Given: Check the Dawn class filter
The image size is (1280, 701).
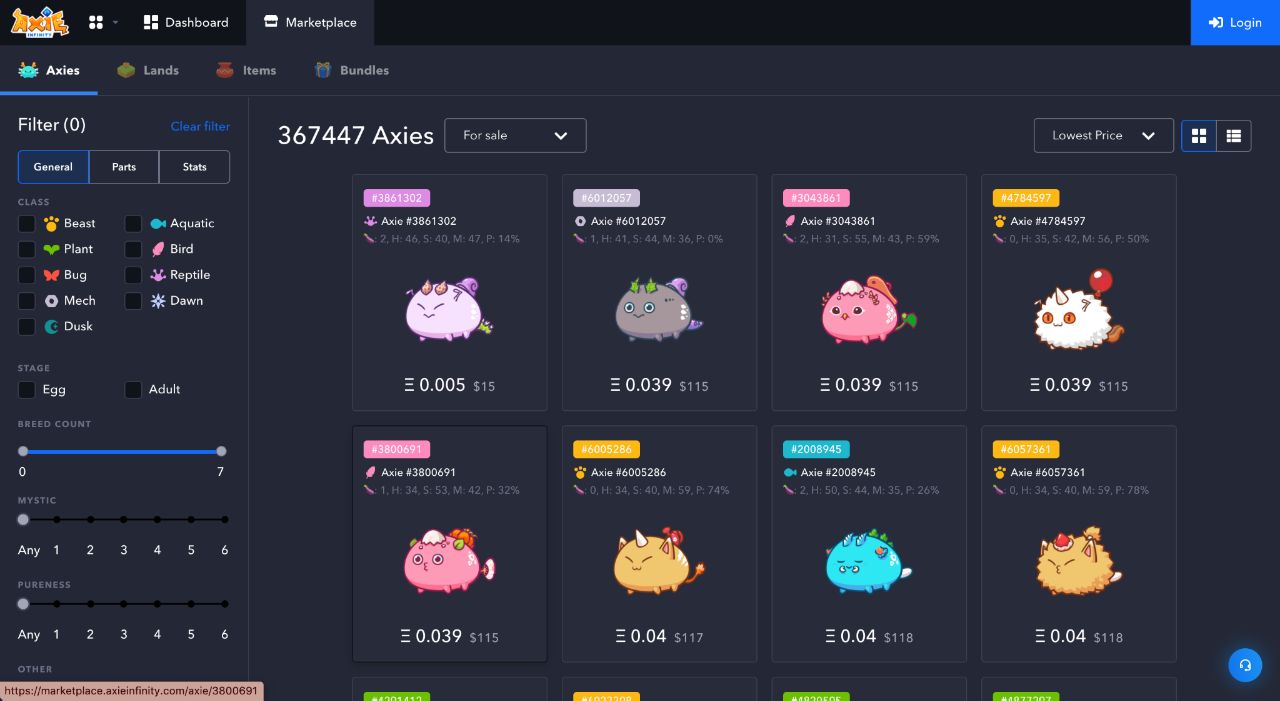Looking at the screenshot, I should point(133,301).
